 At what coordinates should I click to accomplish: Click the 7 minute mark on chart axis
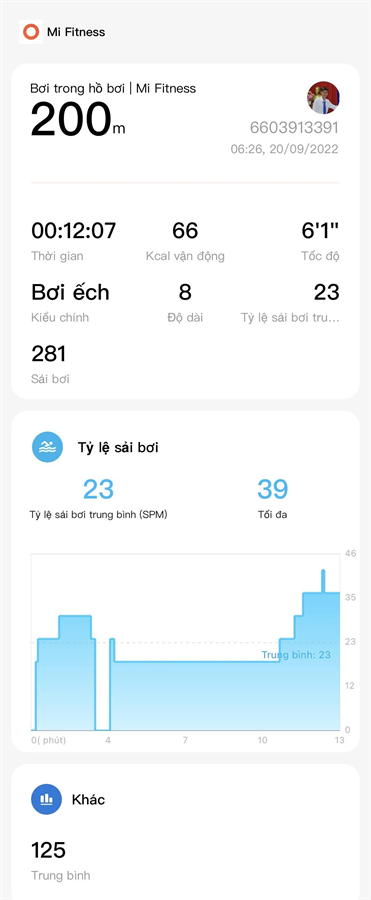[185, 740]
